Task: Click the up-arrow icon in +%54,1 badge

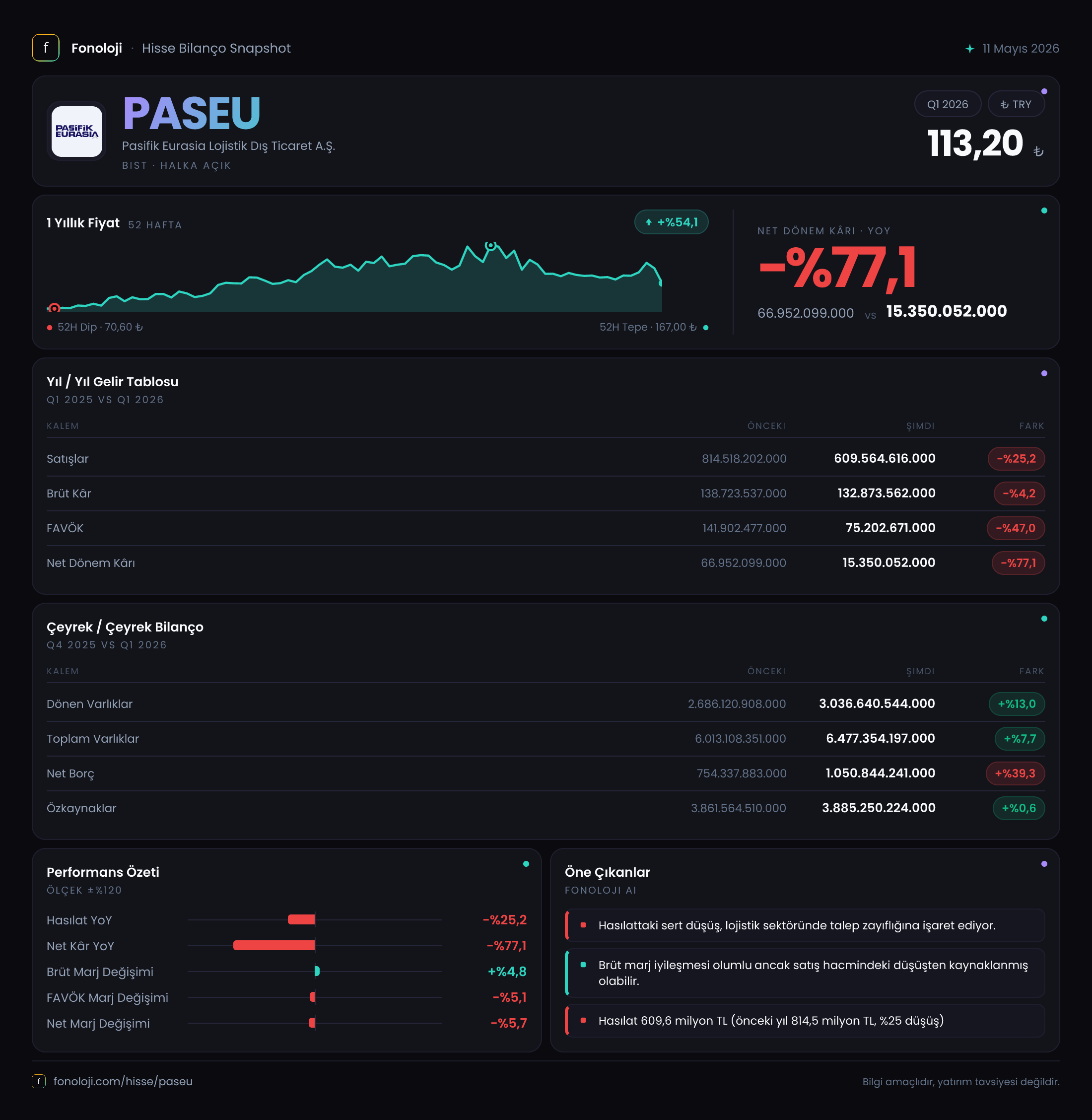Action: (649, 222)
